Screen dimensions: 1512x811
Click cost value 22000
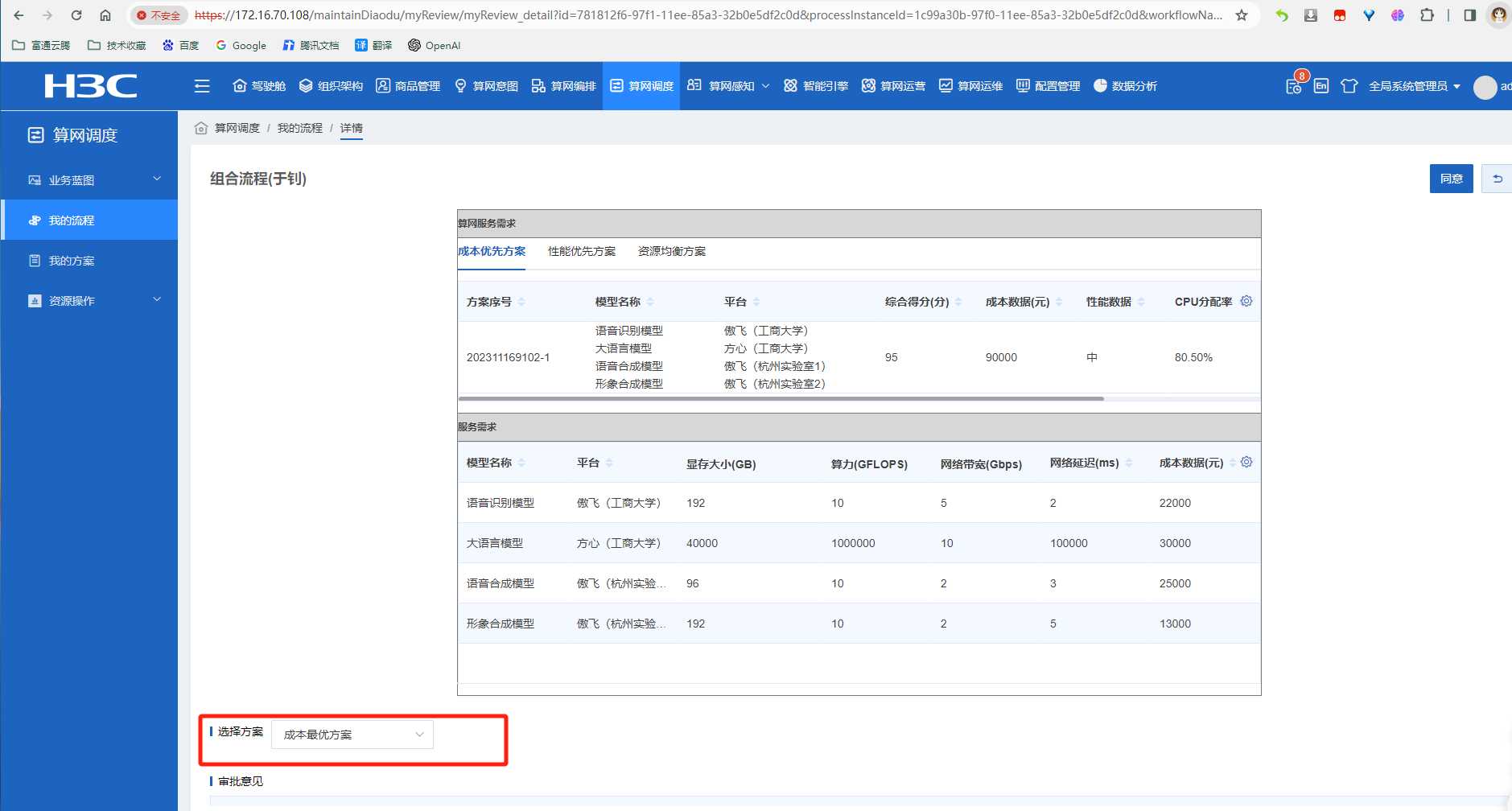point(1175,503)
